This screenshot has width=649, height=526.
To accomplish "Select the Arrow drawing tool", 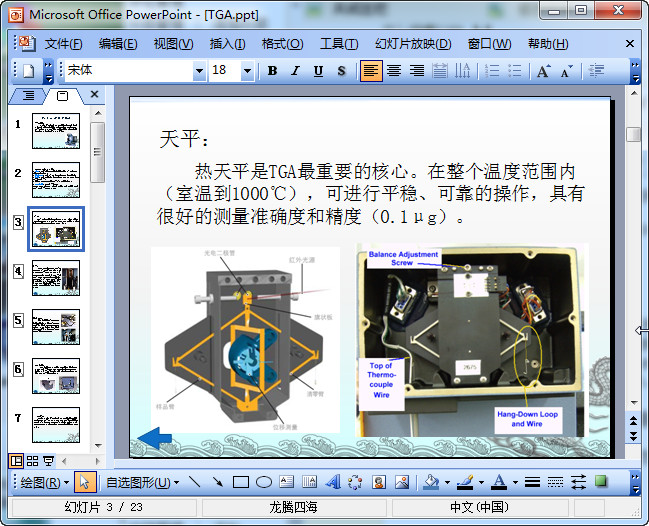I will pyautogui.click(x=218, y=482).
